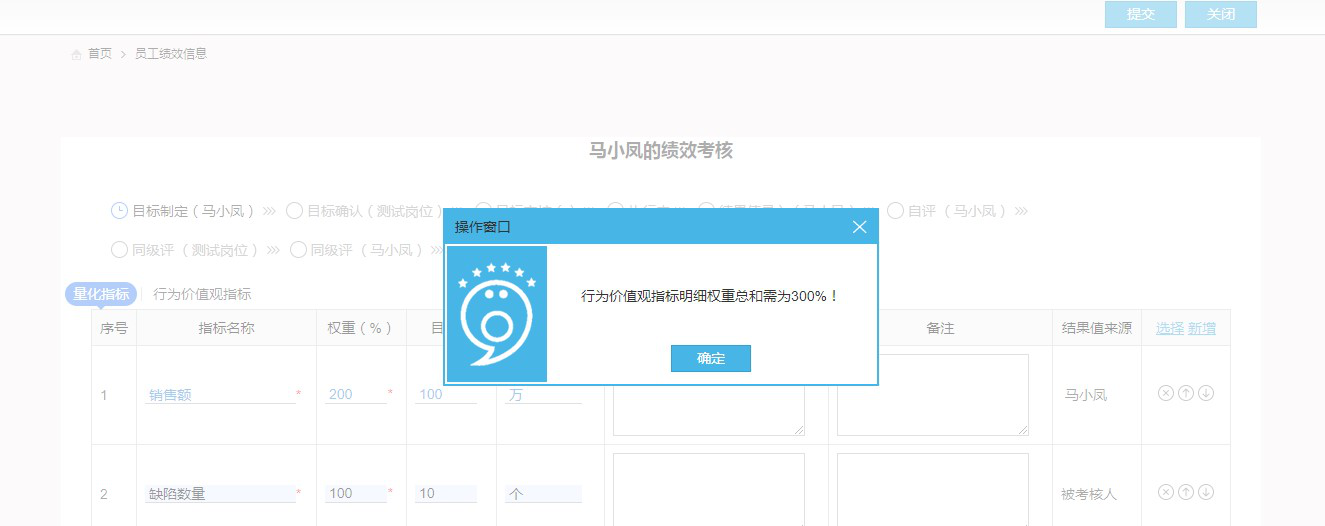Select the 目标制定（马小凤）step circle

click(119, 211)
